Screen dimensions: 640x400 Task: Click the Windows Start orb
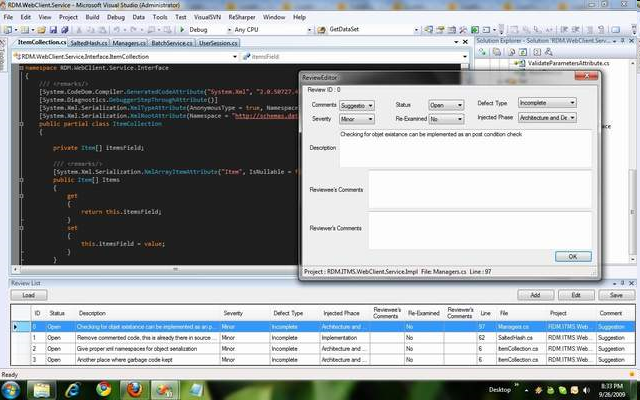click(x=14, y=388)
